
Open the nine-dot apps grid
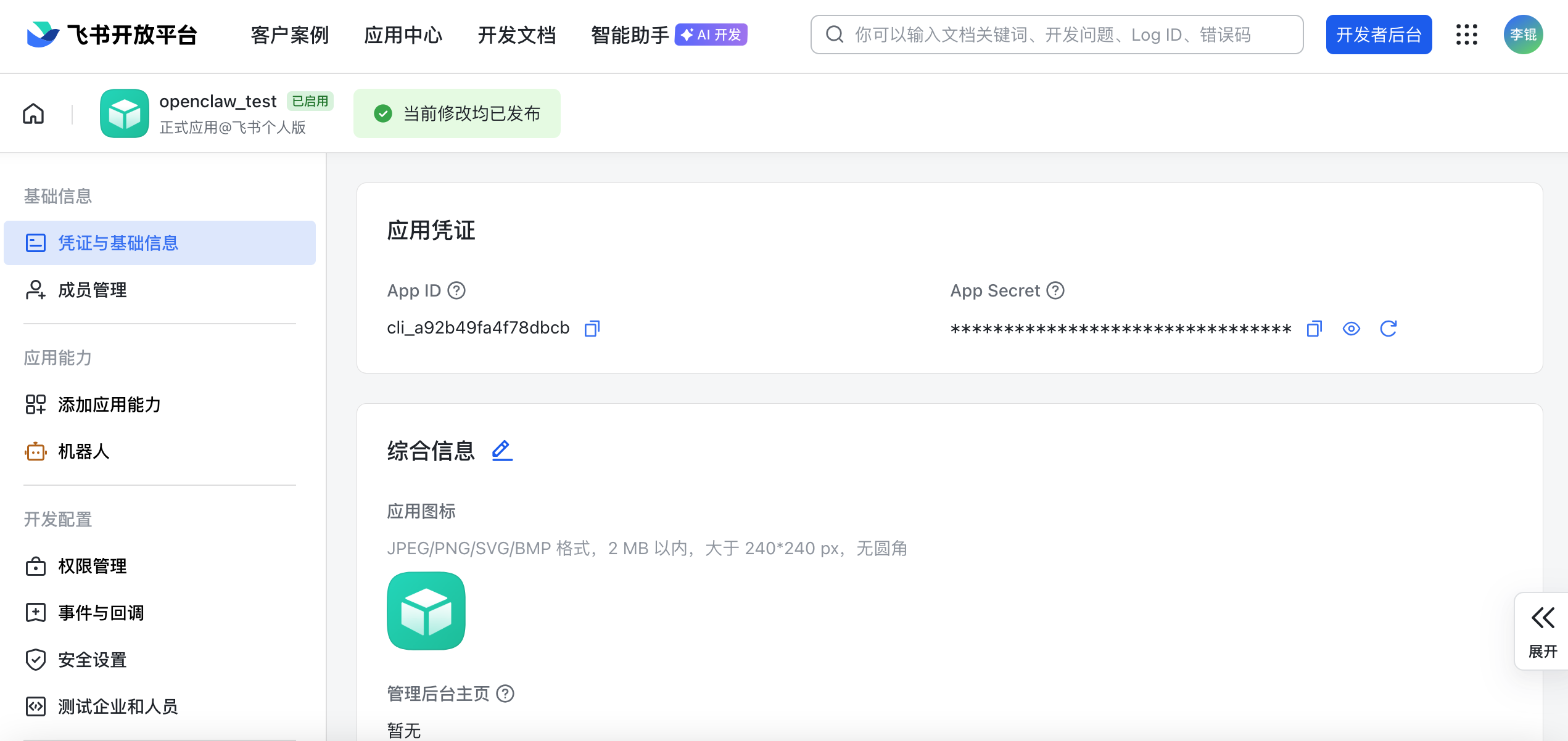(x=1466, y=35)
